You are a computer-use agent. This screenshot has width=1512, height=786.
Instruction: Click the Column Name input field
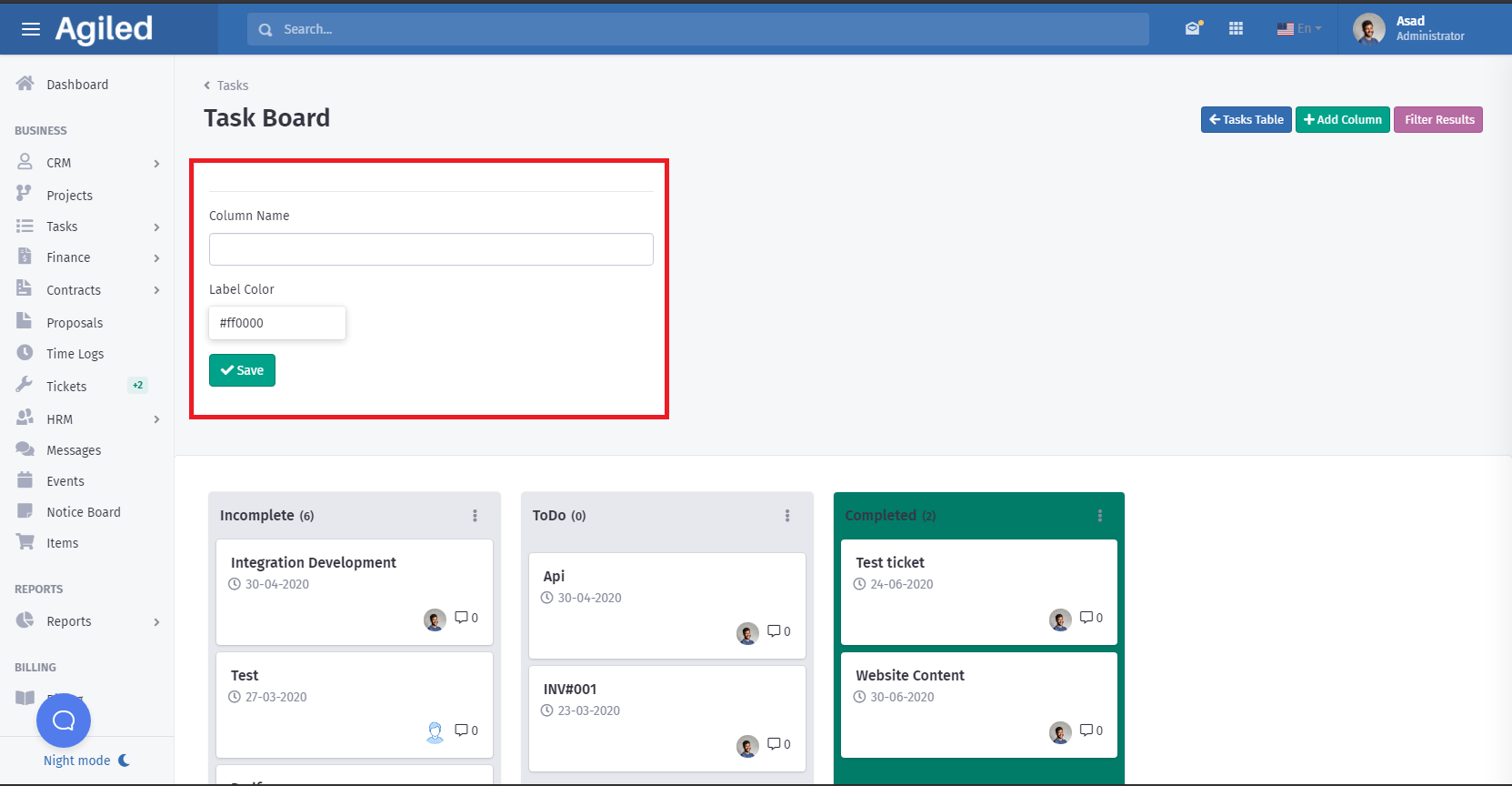pos(431,249)
